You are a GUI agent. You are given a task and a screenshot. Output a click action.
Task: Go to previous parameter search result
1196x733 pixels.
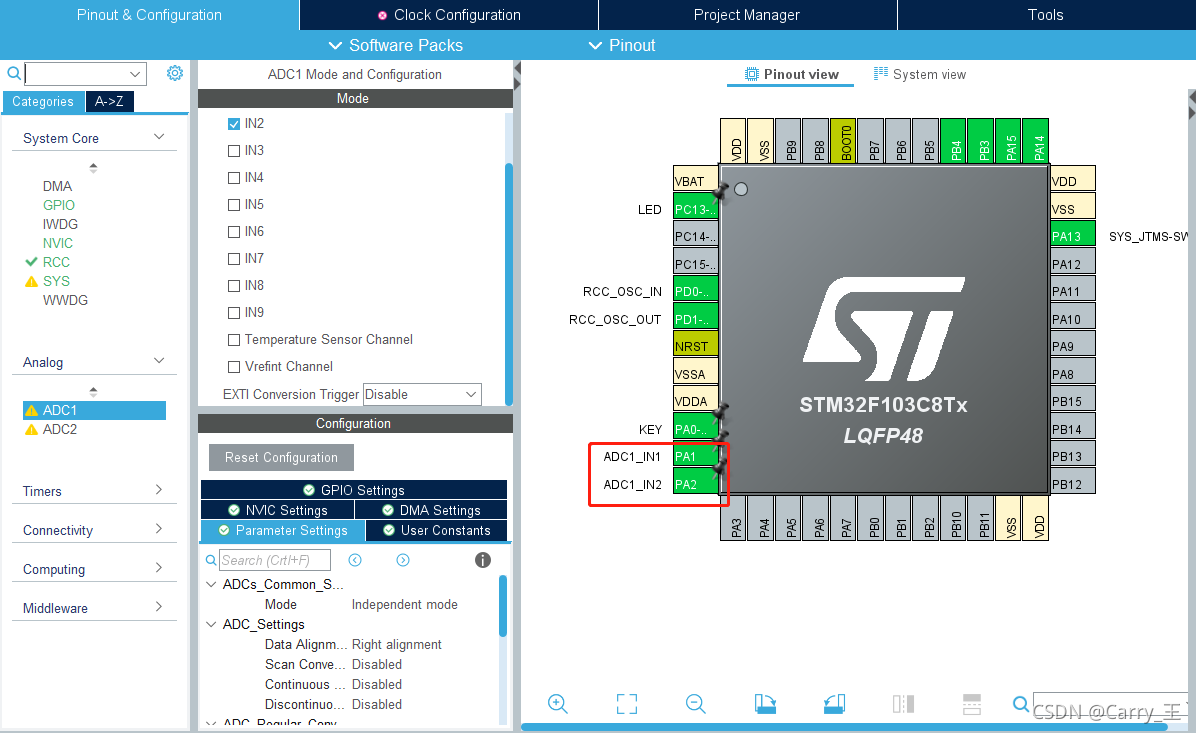click(355, 560)
